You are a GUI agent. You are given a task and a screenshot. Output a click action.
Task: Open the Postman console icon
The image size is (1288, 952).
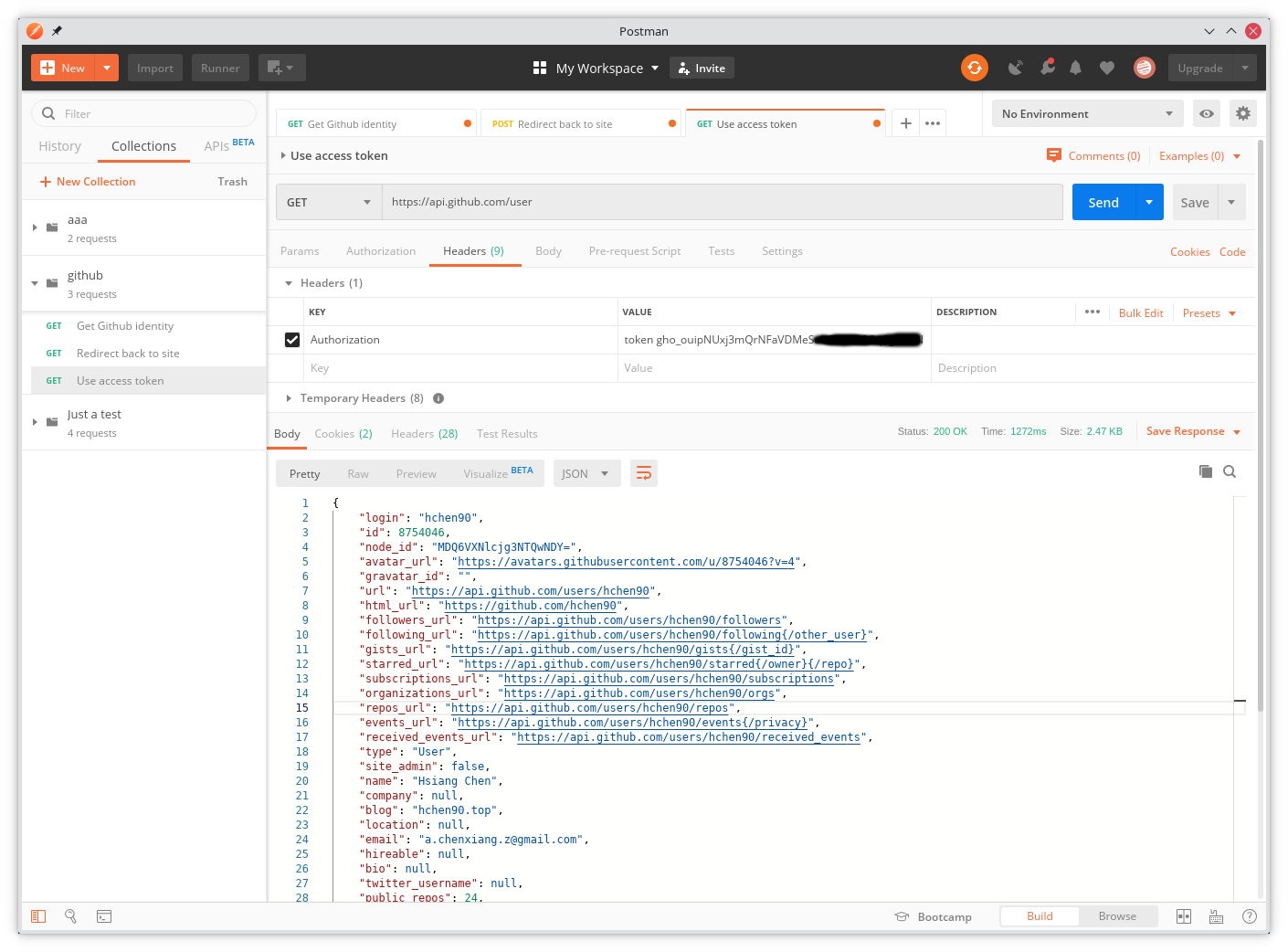point(104,916)
